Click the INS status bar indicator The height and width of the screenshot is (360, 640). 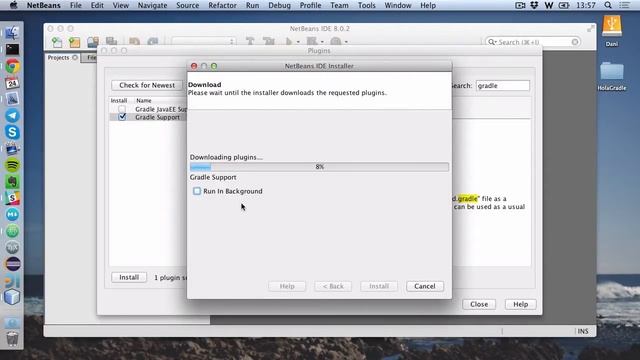[583, 331]
